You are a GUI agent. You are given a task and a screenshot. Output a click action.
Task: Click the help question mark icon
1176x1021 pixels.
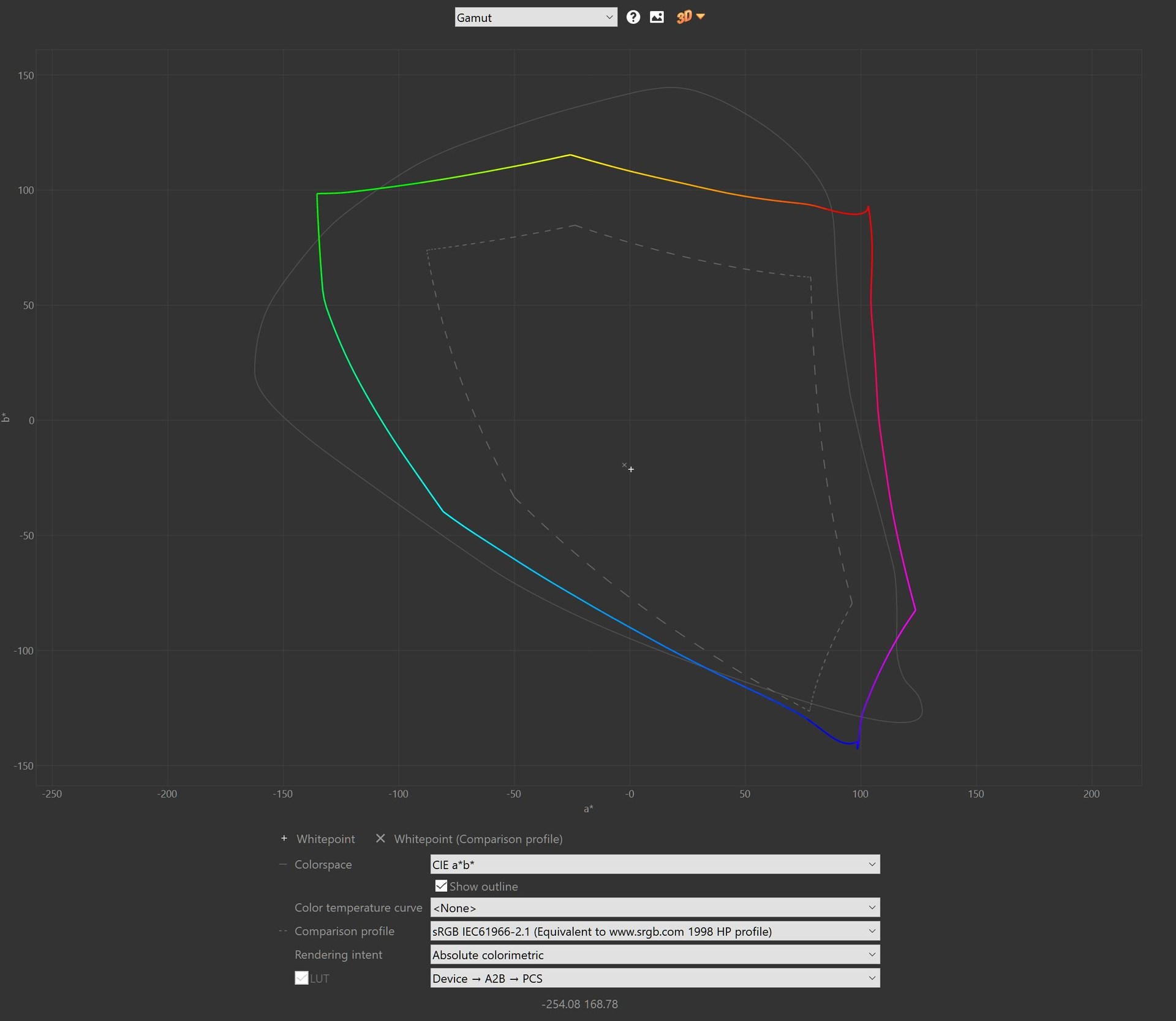click(633, 17)
